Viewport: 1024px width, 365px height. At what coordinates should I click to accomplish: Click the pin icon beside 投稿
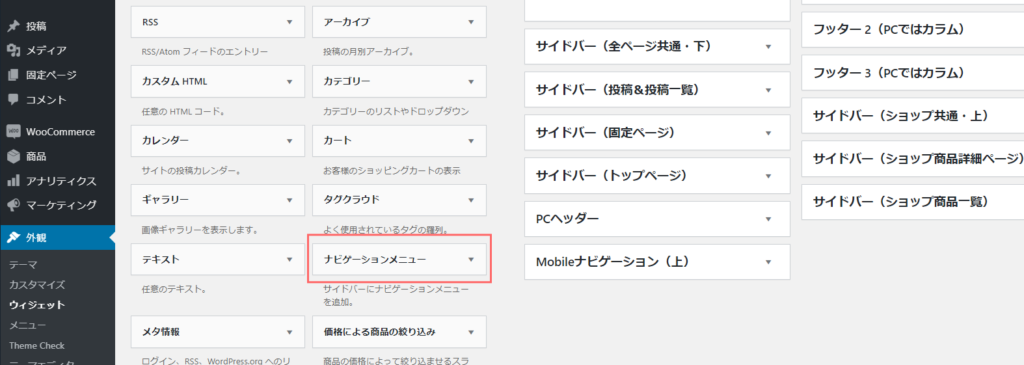pos(12,26)
